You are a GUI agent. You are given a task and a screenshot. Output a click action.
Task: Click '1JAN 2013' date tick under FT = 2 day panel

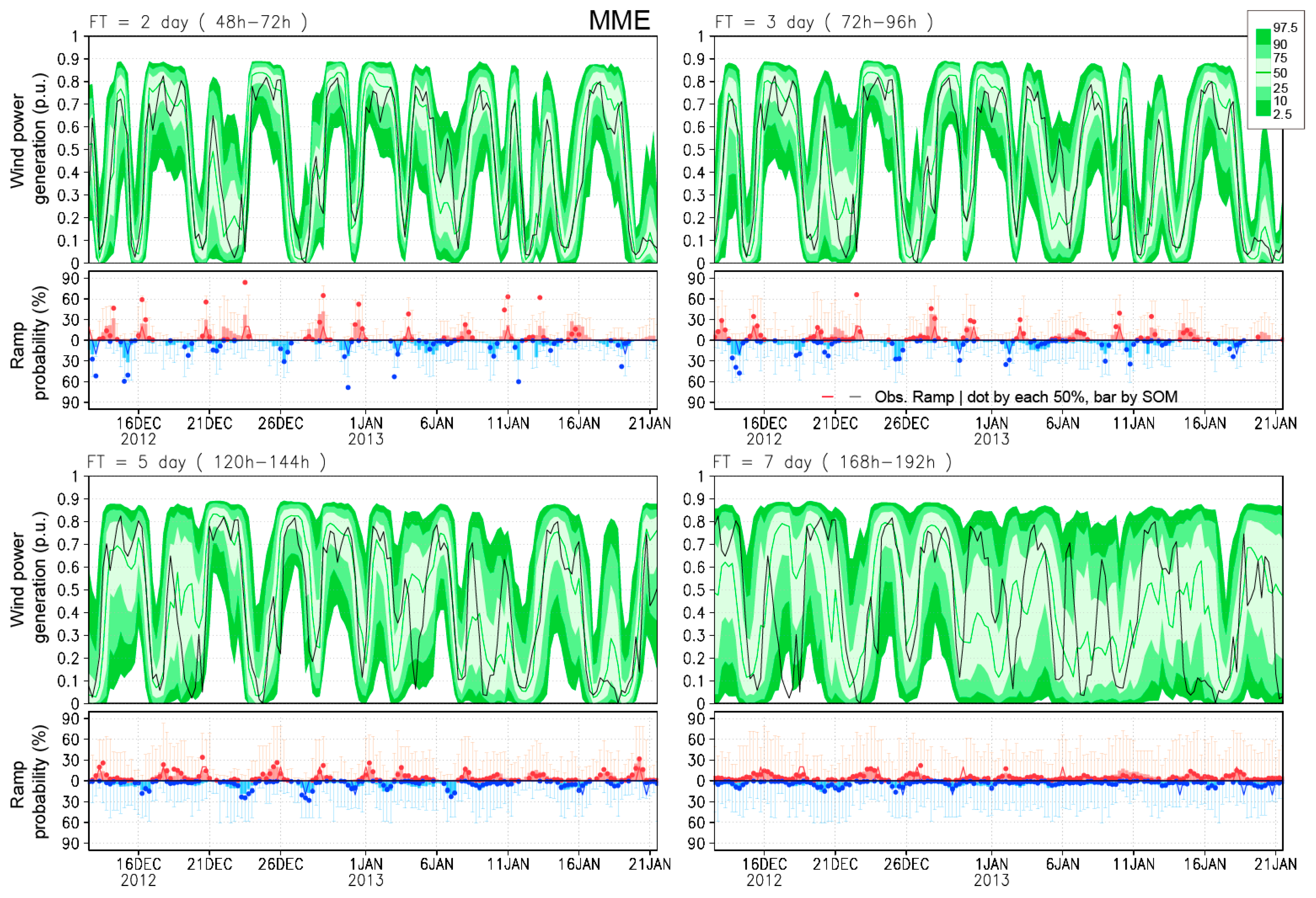click(366, 431)
